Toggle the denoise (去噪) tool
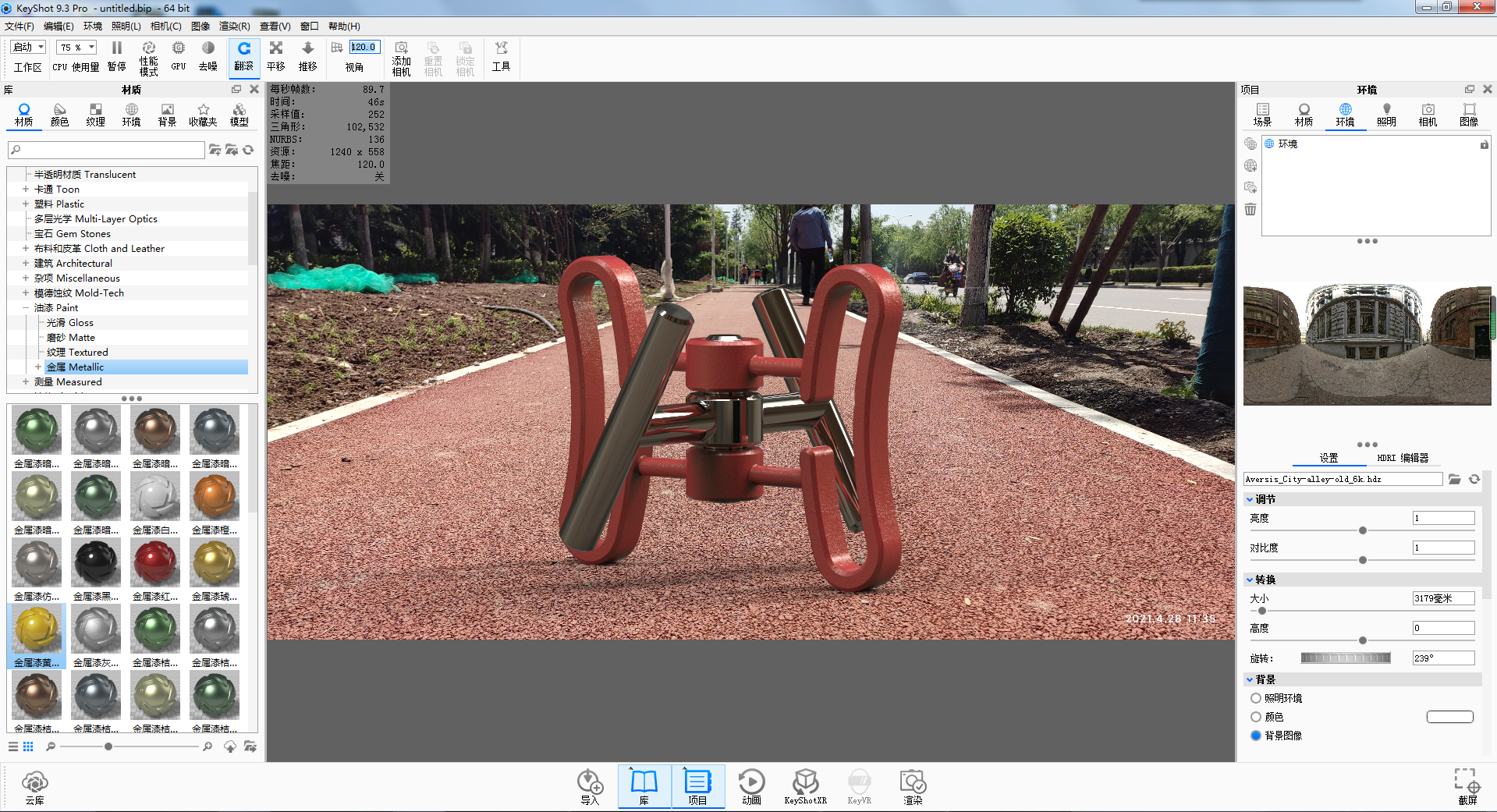The width and height of the screenshot is (1497, 812). click(208, 57)
